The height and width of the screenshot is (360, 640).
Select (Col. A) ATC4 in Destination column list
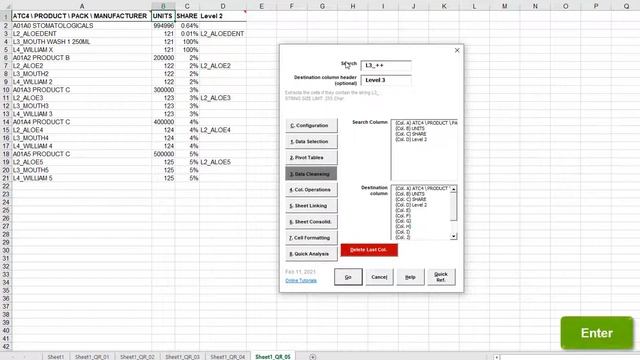(422, 189)
